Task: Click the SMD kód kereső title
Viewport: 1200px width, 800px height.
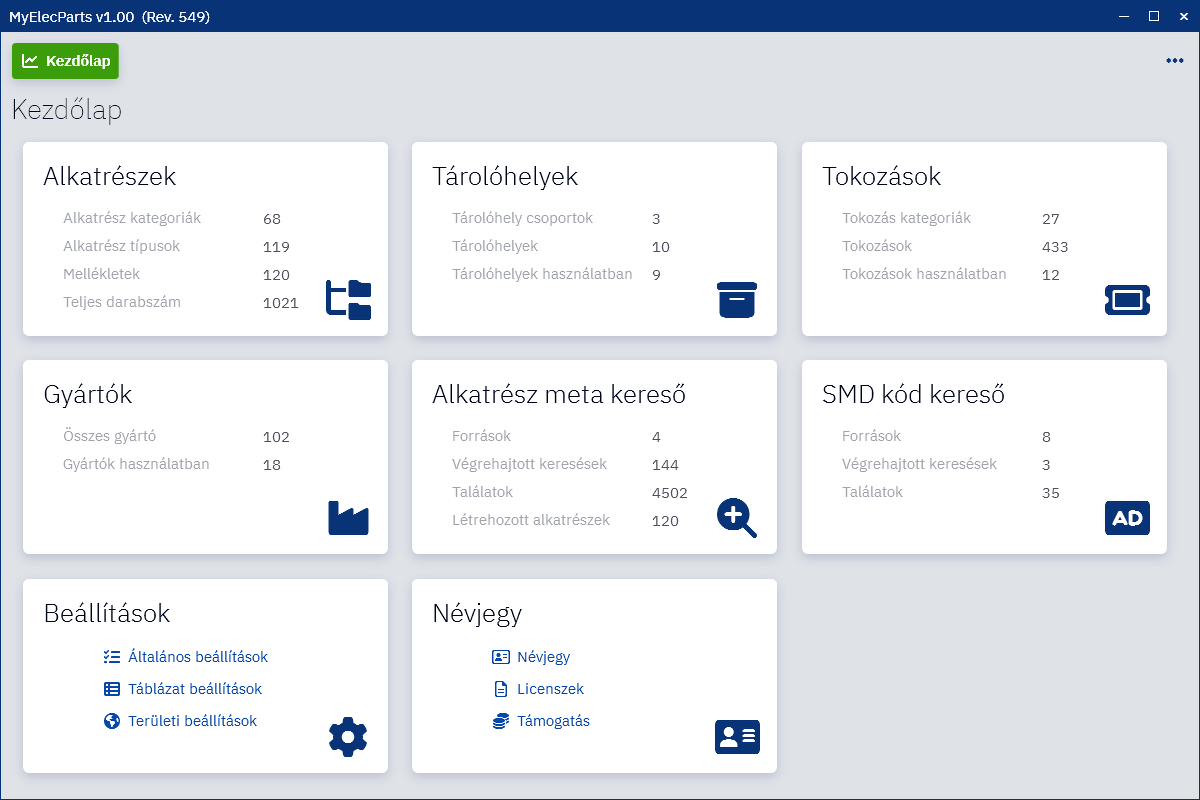Action: tap(914, 395)
